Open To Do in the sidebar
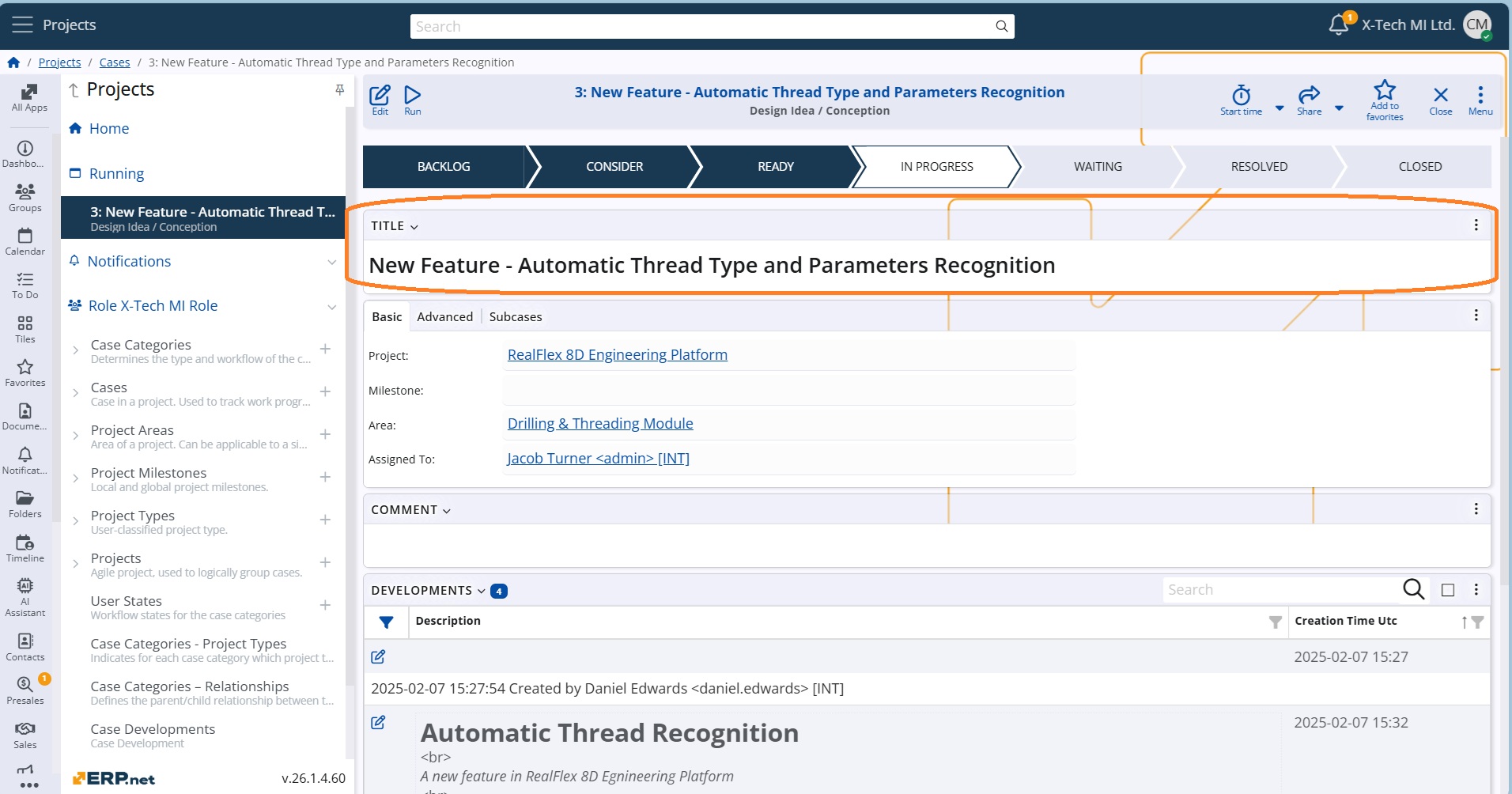 pyautogui.click(x=25, y=285)
